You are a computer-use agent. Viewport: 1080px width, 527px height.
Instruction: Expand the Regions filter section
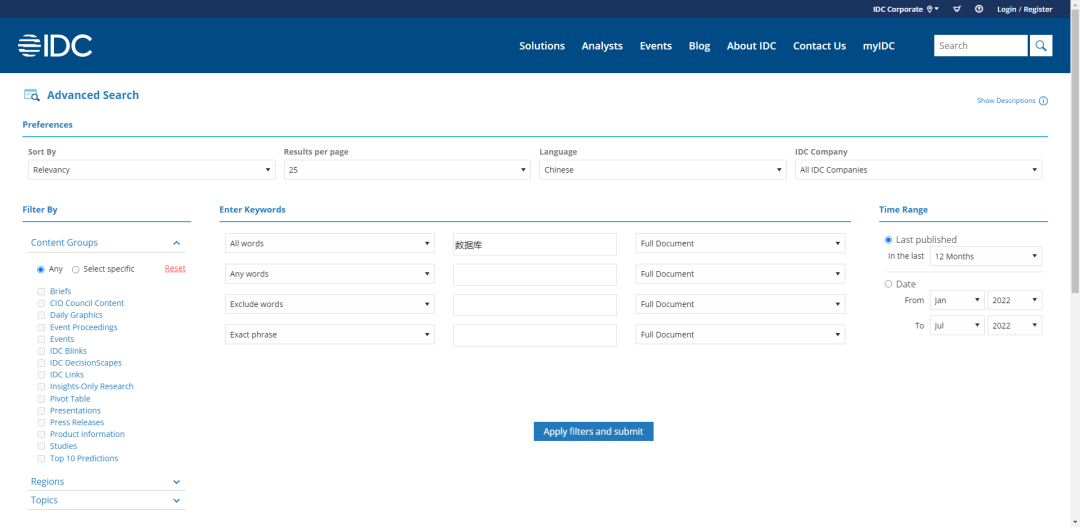[176, 482]
